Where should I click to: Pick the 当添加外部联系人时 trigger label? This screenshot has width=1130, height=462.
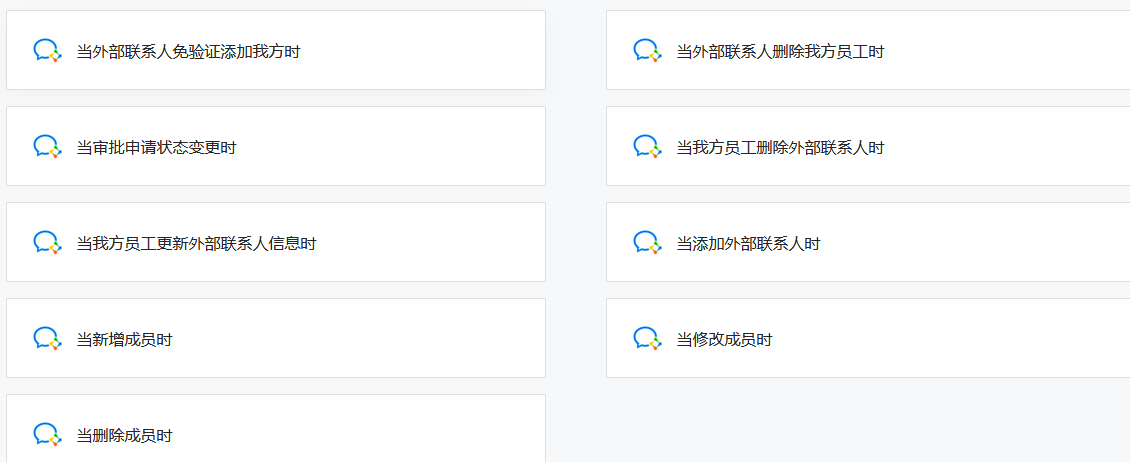[x=748, y=244]
